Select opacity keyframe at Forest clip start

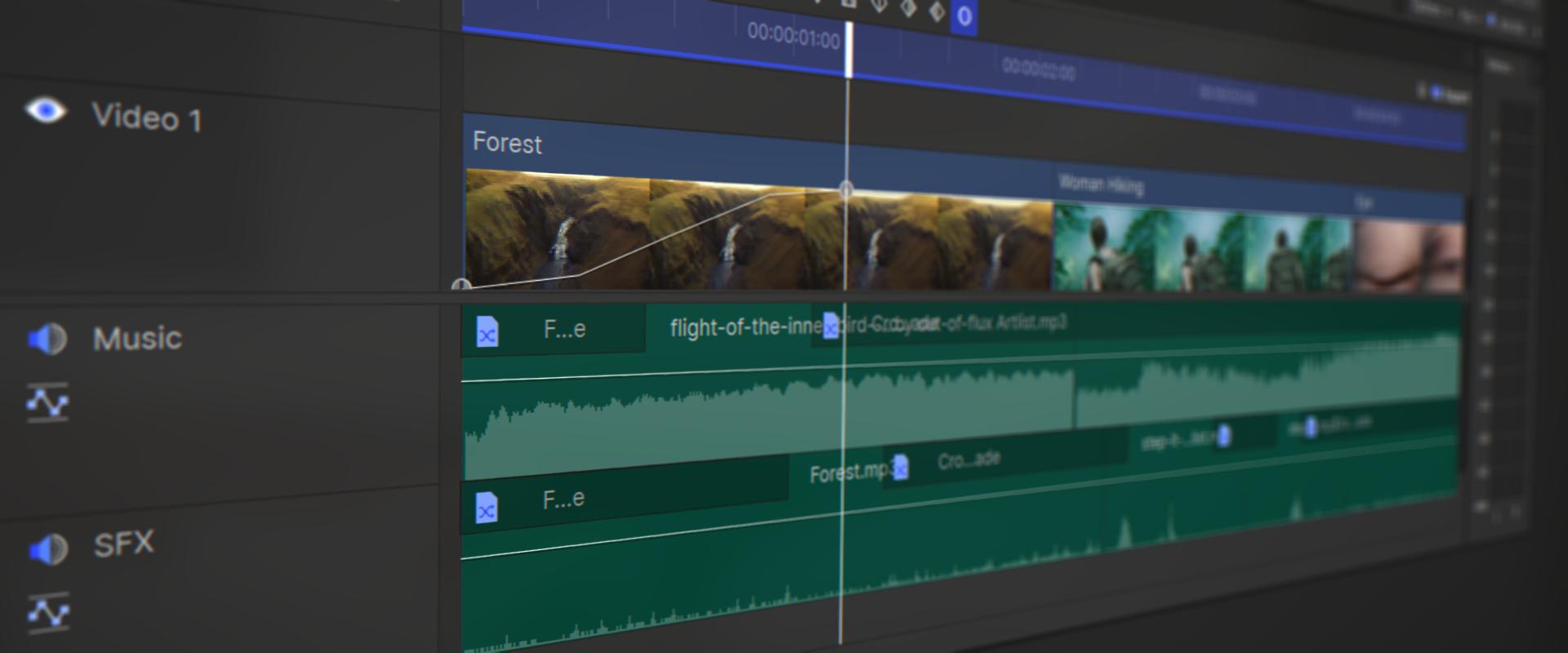[x=461, y=285]
